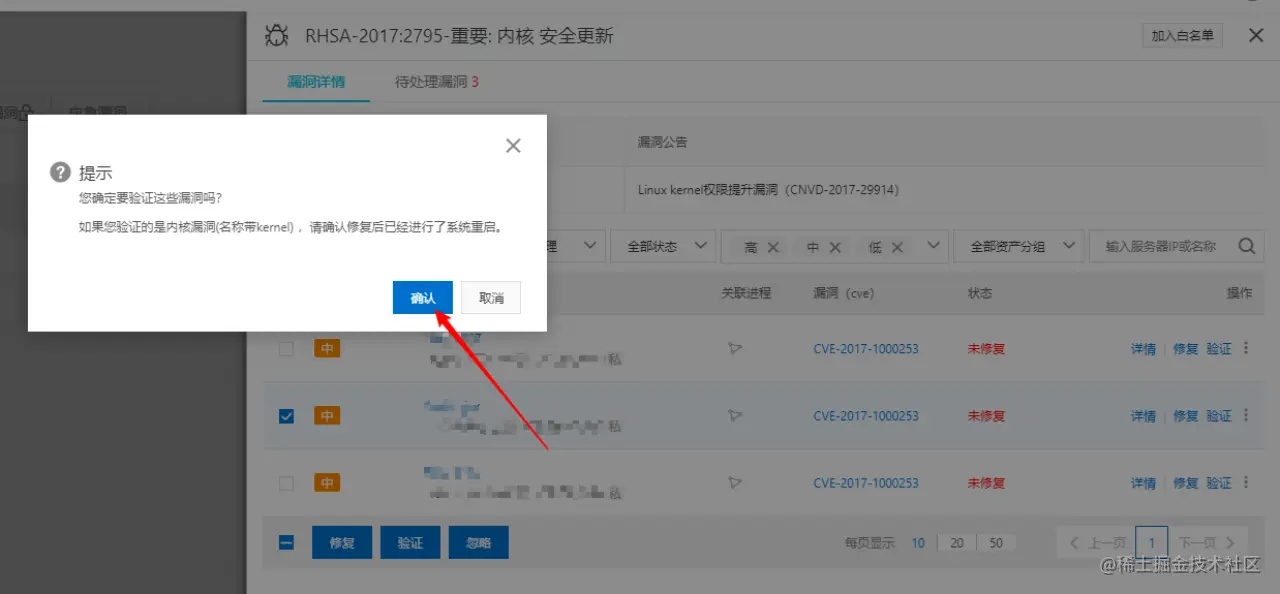The image size is (1280, 594).
Task: Click the 漏洞 (cve) column header
Action: click(x=844, y=293)
